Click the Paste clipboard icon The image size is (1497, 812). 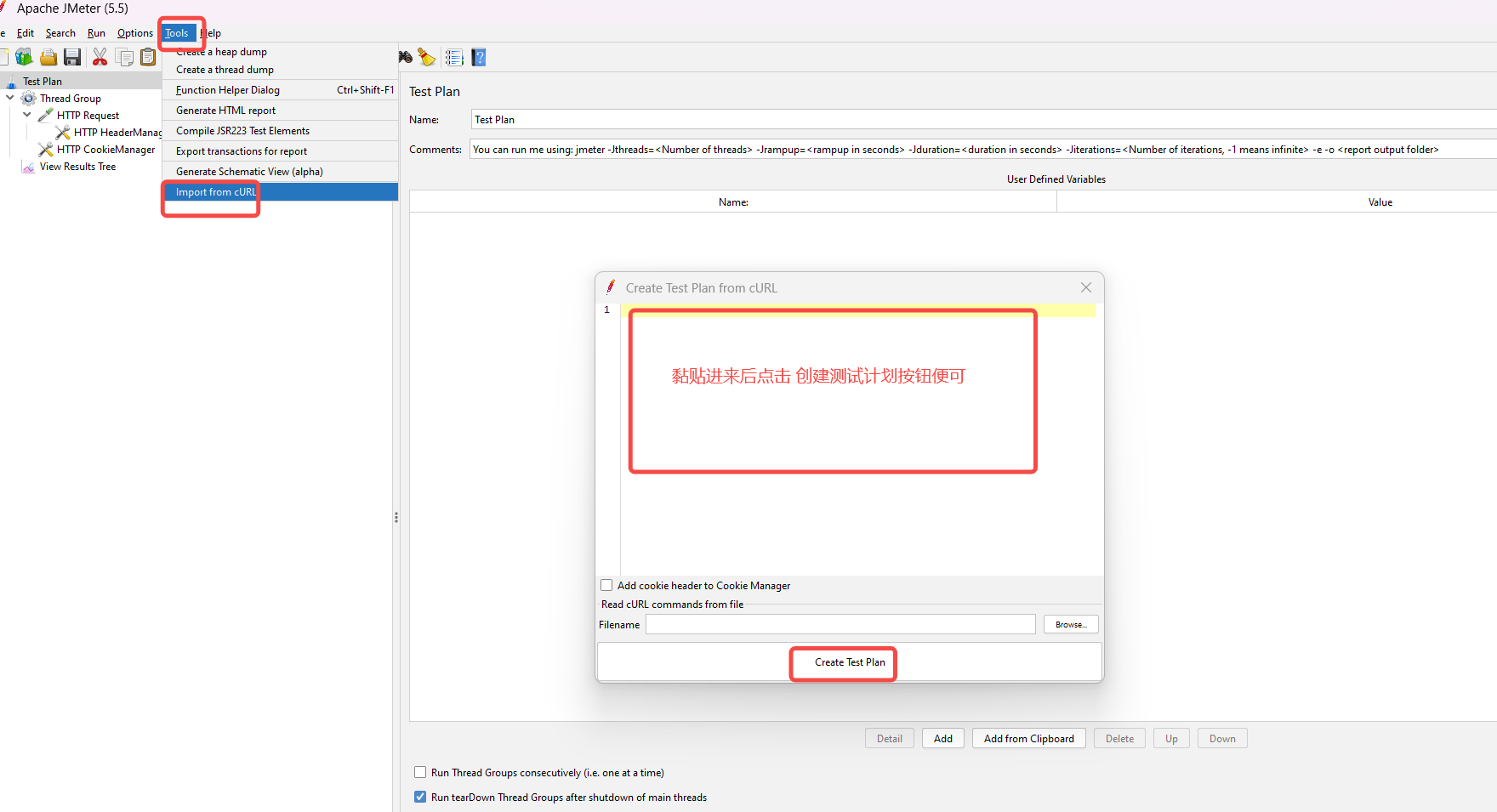pyautogui.click(x=148, y=57)
